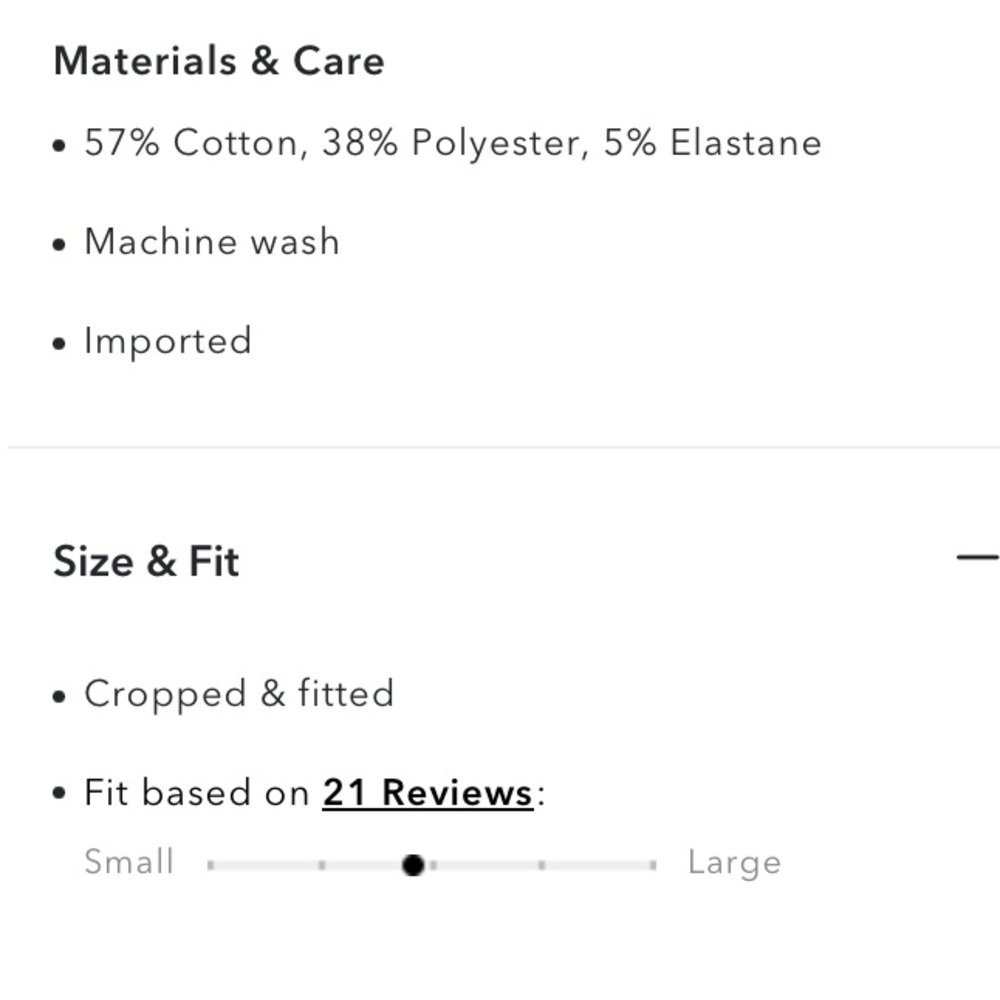Click the Cropped & fitted text
Viewport: 1000px width, 1000px height.
[239, 695]
